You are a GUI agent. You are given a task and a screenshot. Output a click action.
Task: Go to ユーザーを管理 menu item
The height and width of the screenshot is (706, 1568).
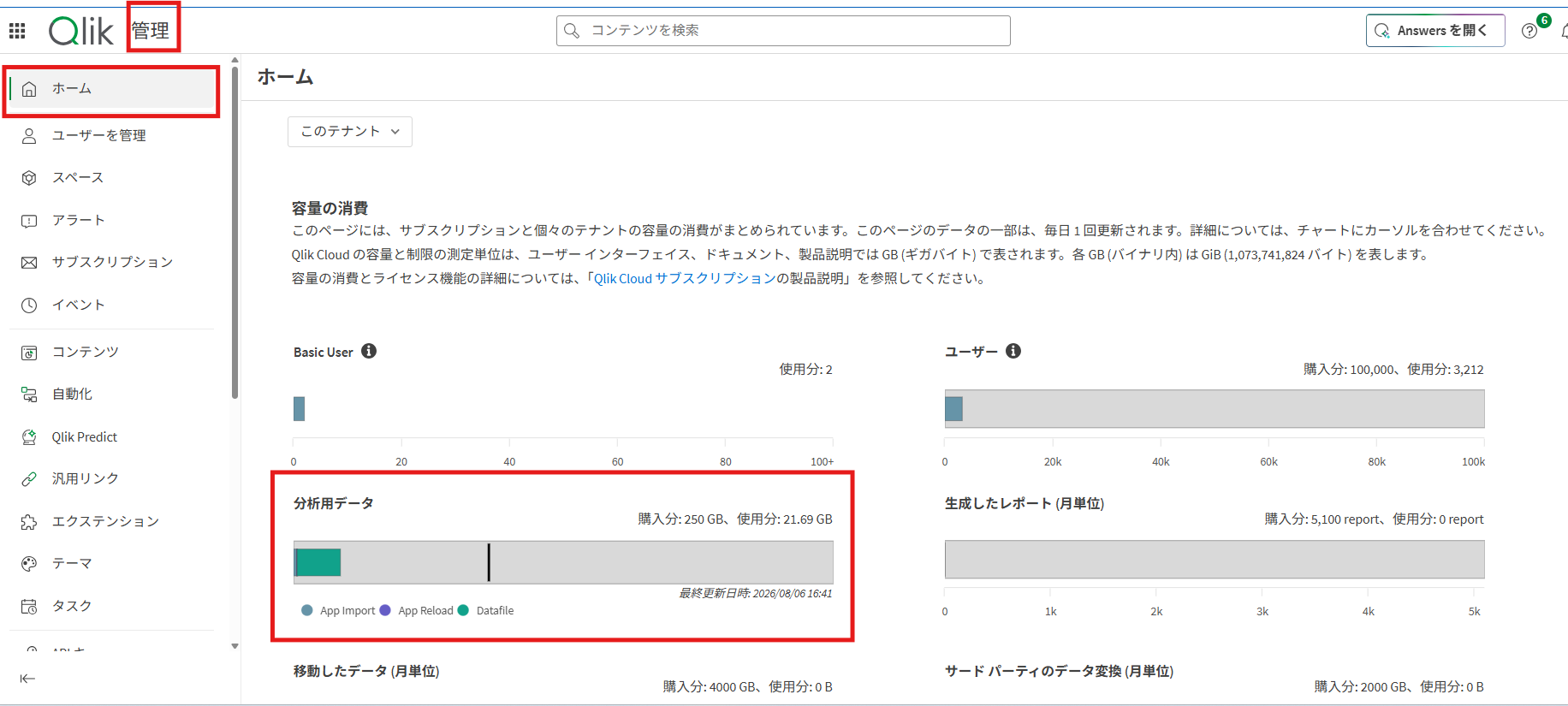[x=111, y=136]
